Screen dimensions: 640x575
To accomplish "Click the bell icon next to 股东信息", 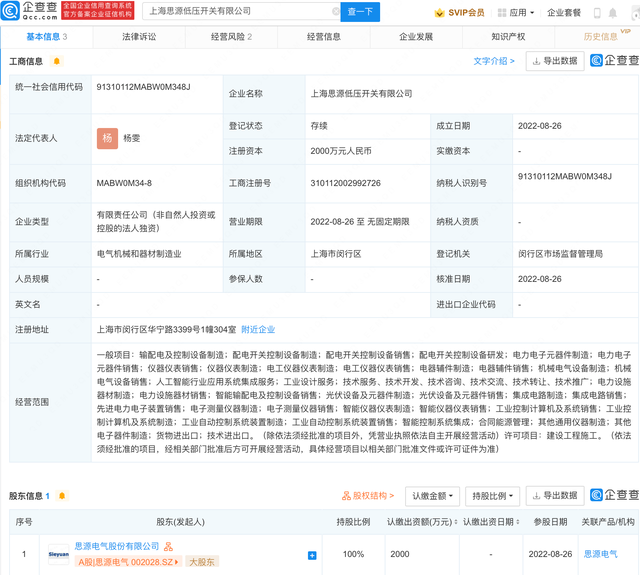I will (62, 496).
